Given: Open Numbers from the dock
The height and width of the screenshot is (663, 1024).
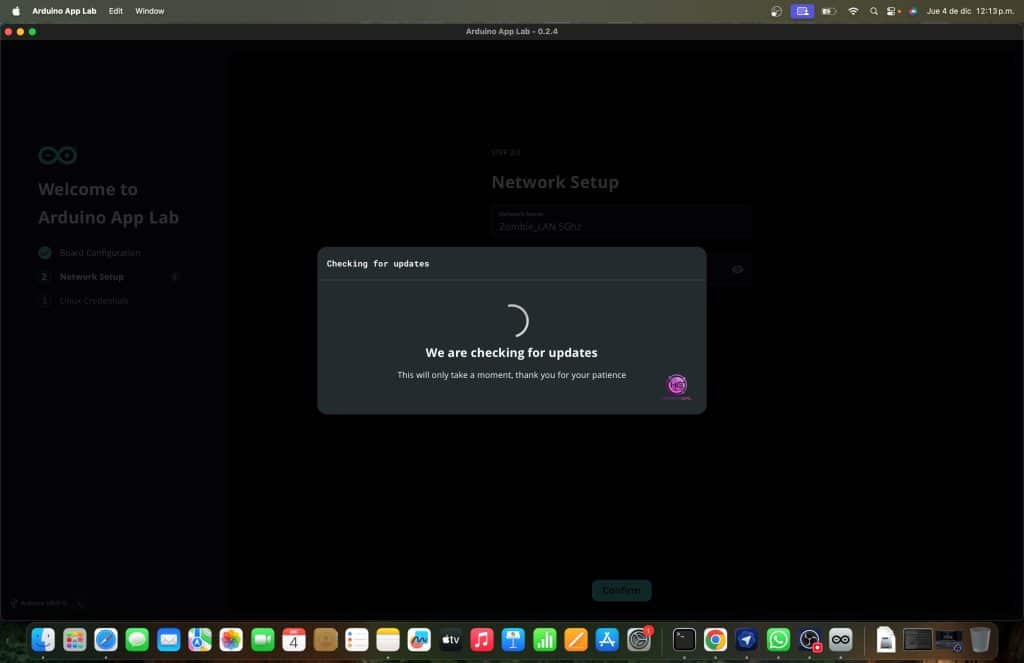Looking at the screenshot, I should coord(545,639).
